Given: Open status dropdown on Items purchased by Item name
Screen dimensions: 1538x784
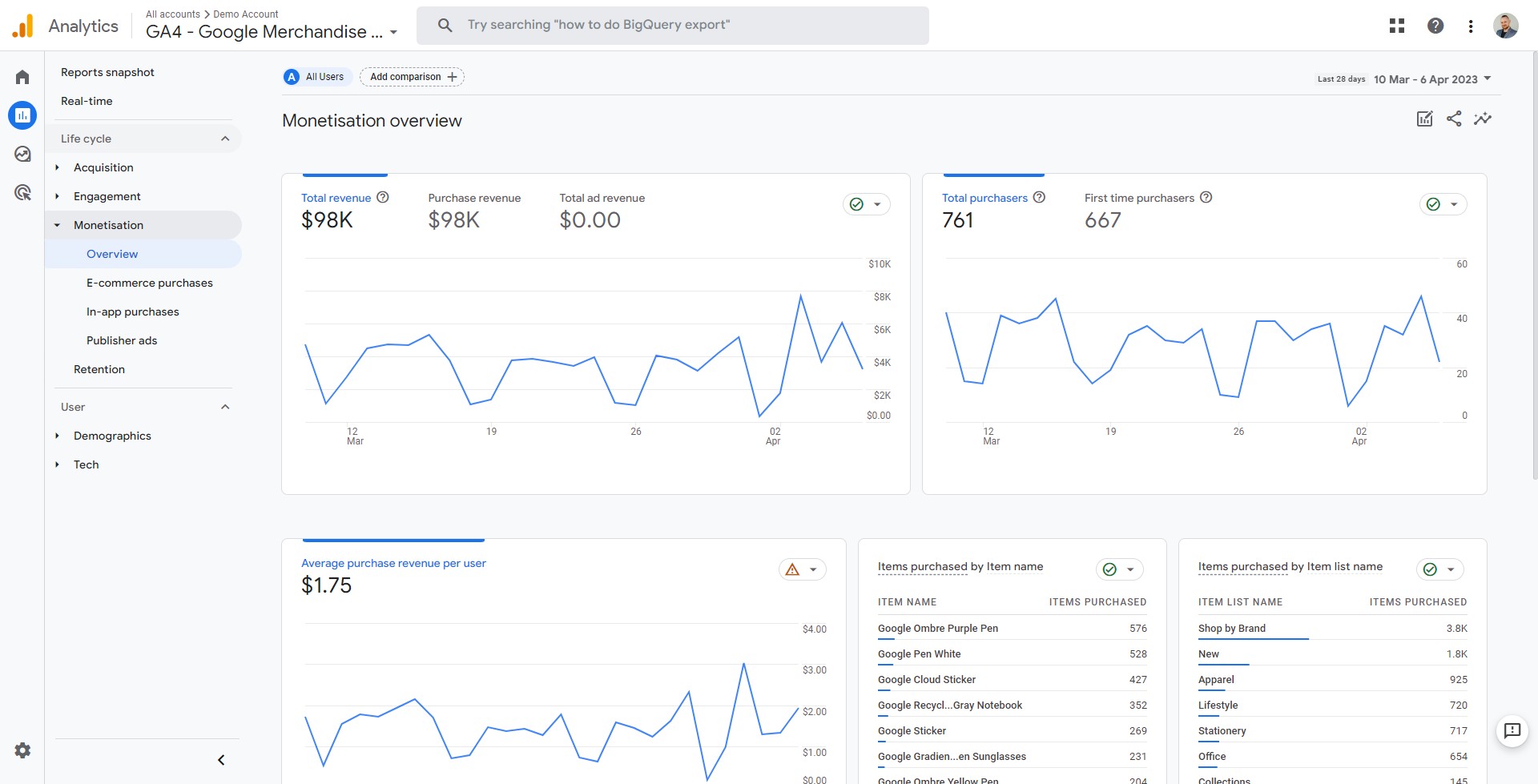Looking at the screenshot, I should click(x=1120, y=569).
